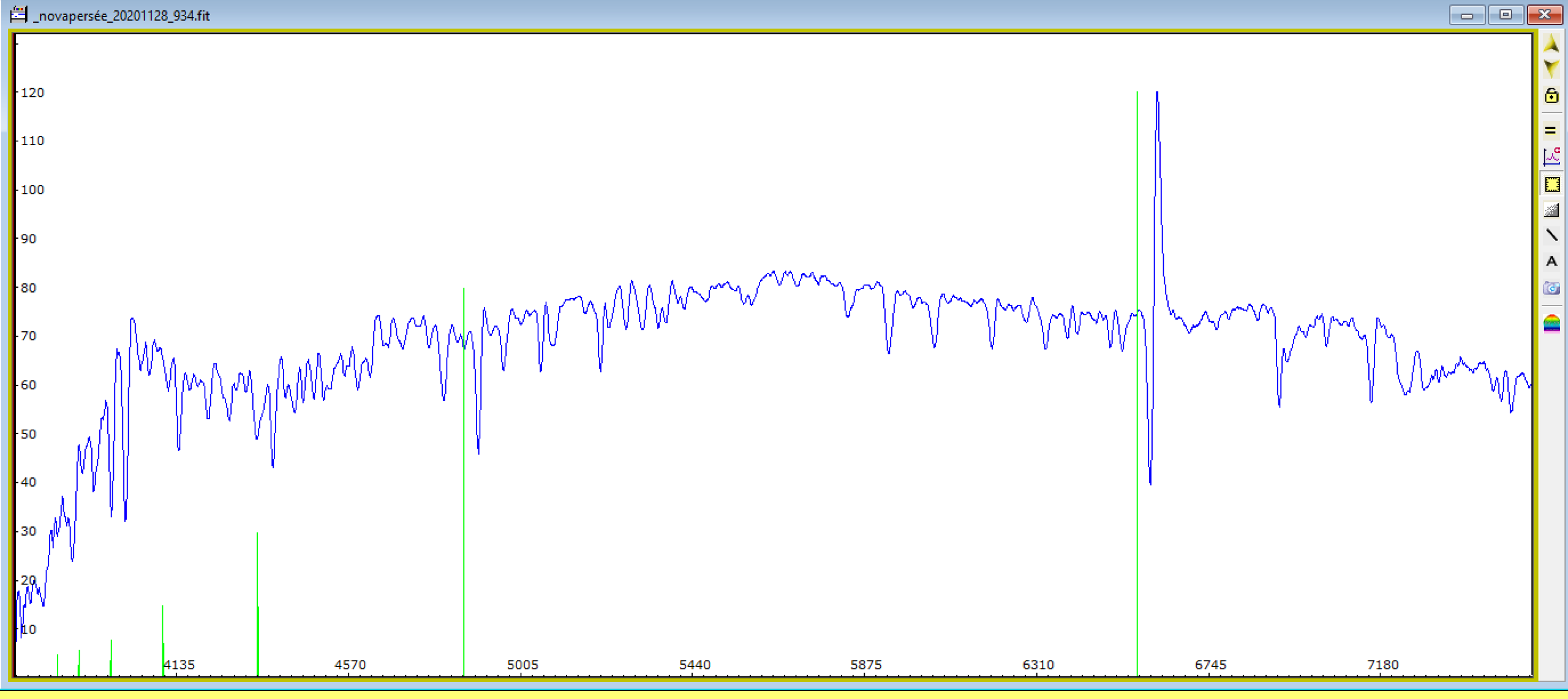Click the yellow up arrow icon
Image resolution: width=1568 pixels, height=699 pixels.
tap(1551, 43)
